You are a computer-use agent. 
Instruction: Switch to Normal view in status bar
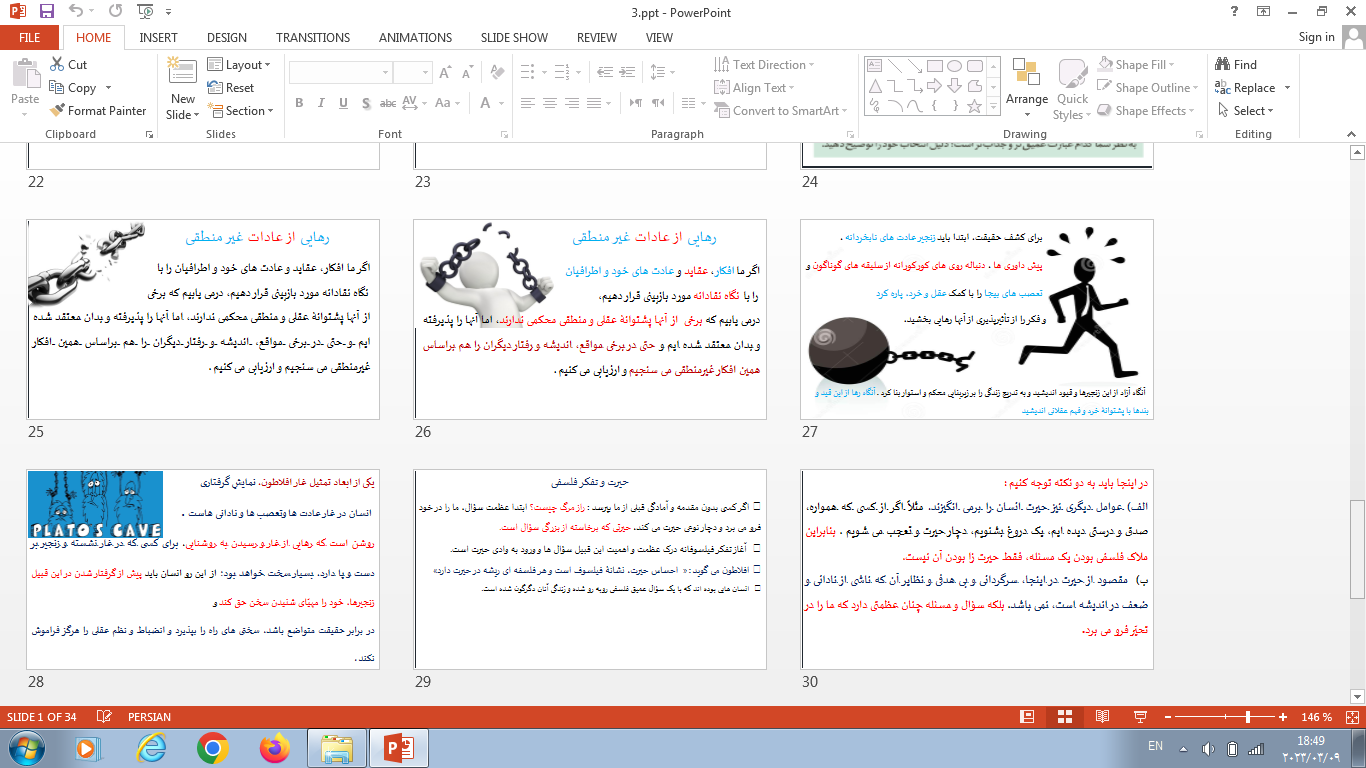[1026, 717]
